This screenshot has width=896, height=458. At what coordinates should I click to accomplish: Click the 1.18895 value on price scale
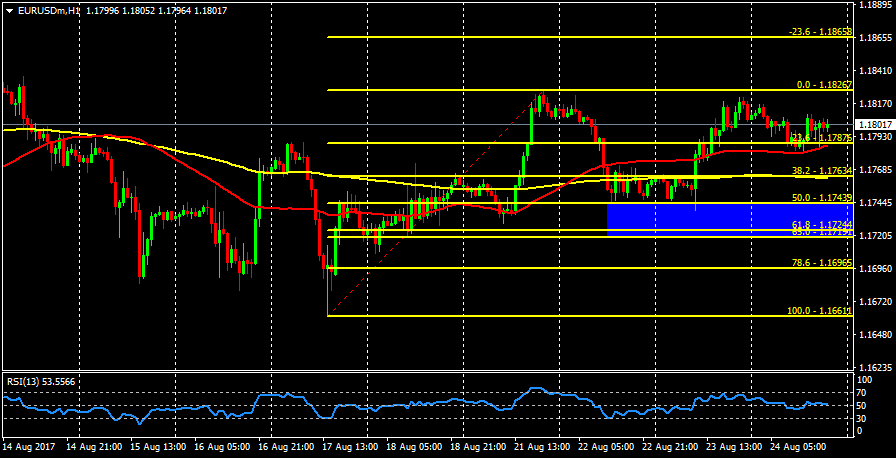tap(875, 5)
